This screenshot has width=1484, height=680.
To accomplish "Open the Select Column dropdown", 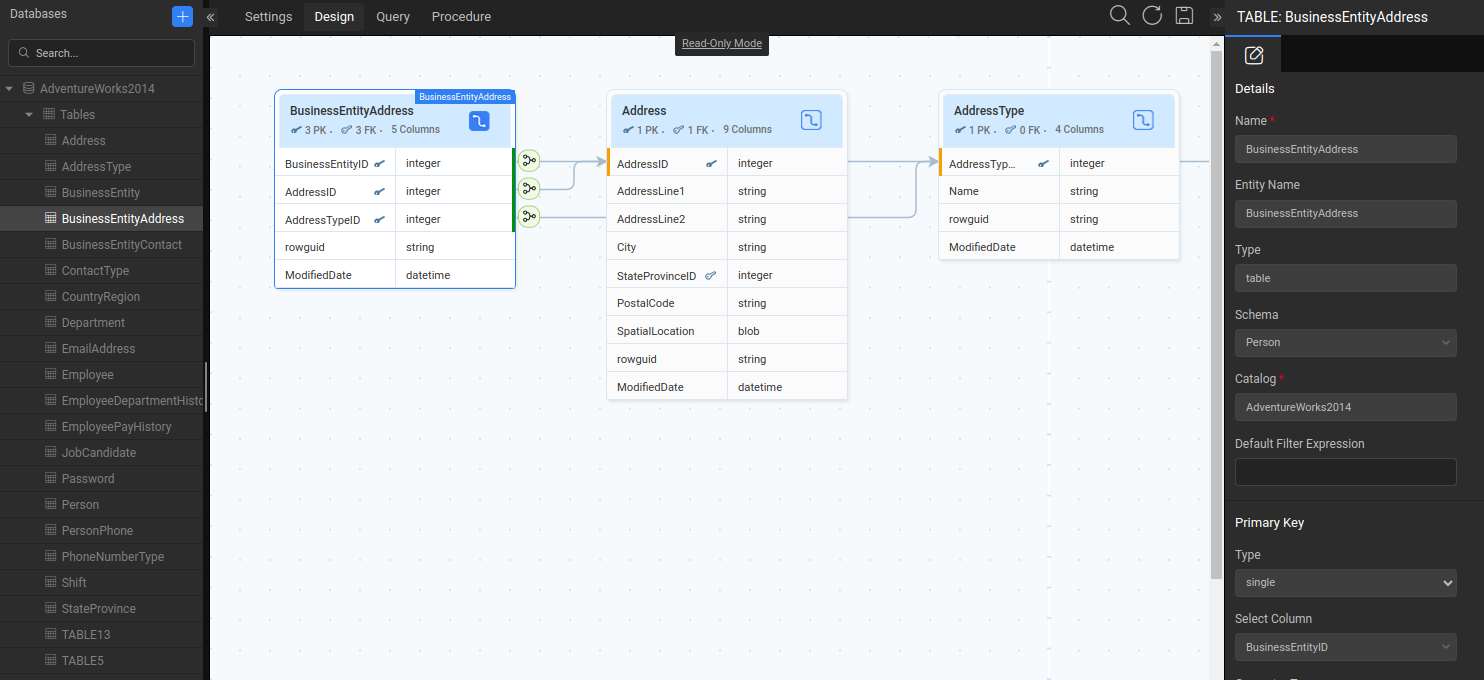I will 1345,648.
